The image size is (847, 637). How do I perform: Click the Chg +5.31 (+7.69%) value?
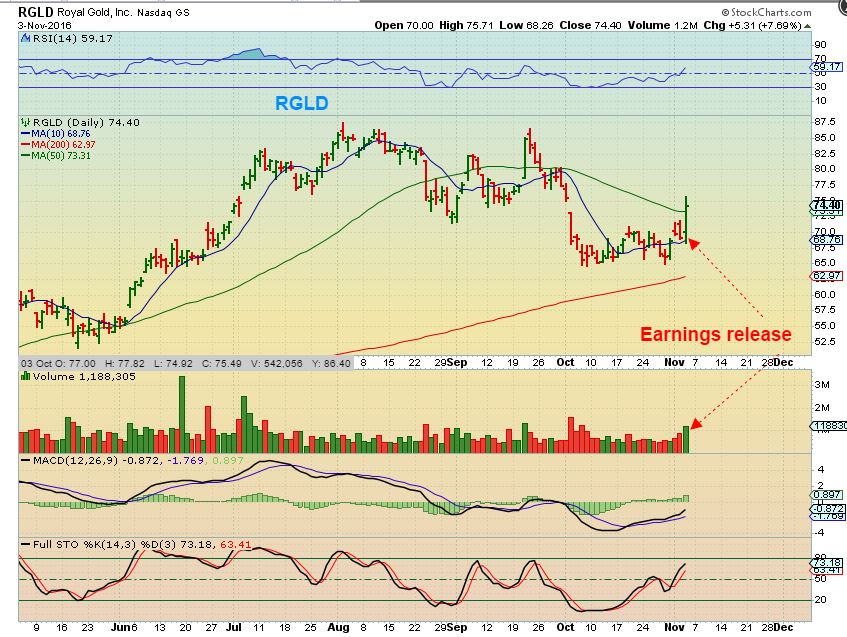click(x=752, y=25)
